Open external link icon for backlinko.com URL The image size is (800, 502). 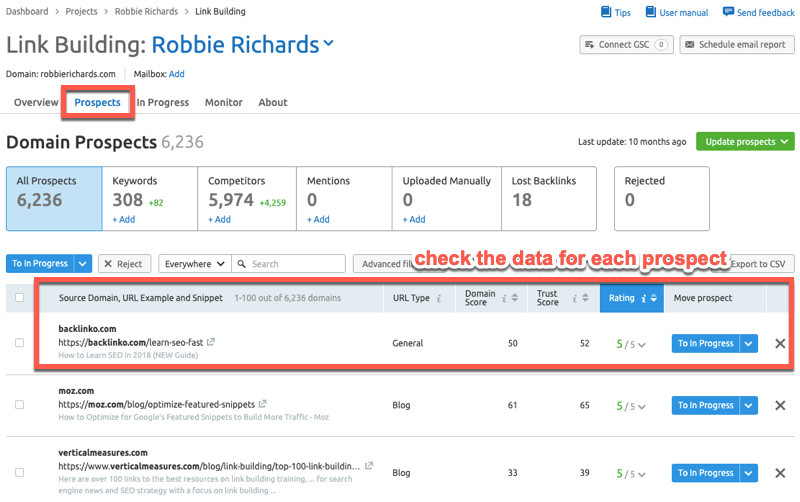pos(211,342)
